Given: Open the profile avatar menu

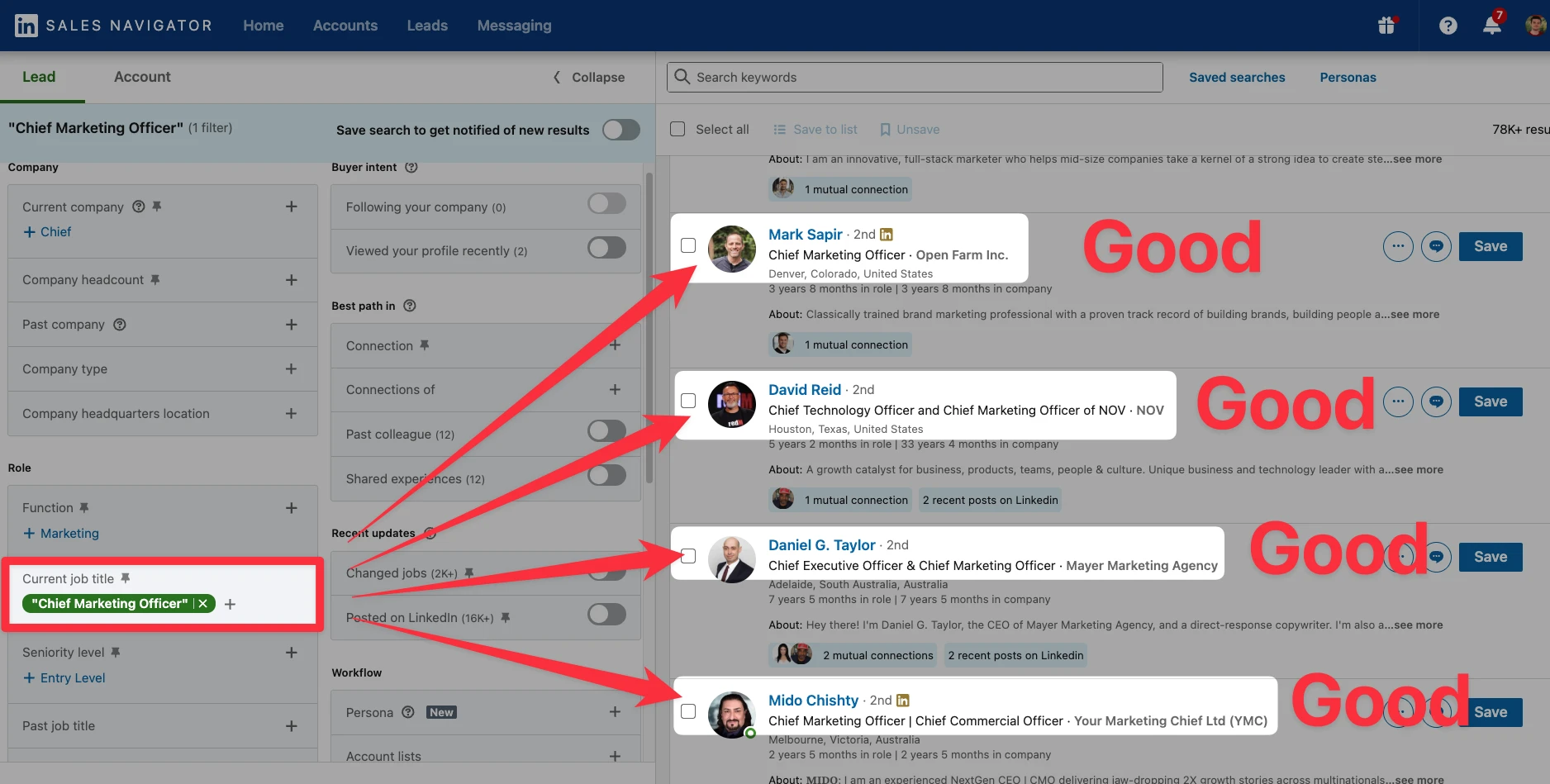Looking at the screenshot, I should (1535, 26).
